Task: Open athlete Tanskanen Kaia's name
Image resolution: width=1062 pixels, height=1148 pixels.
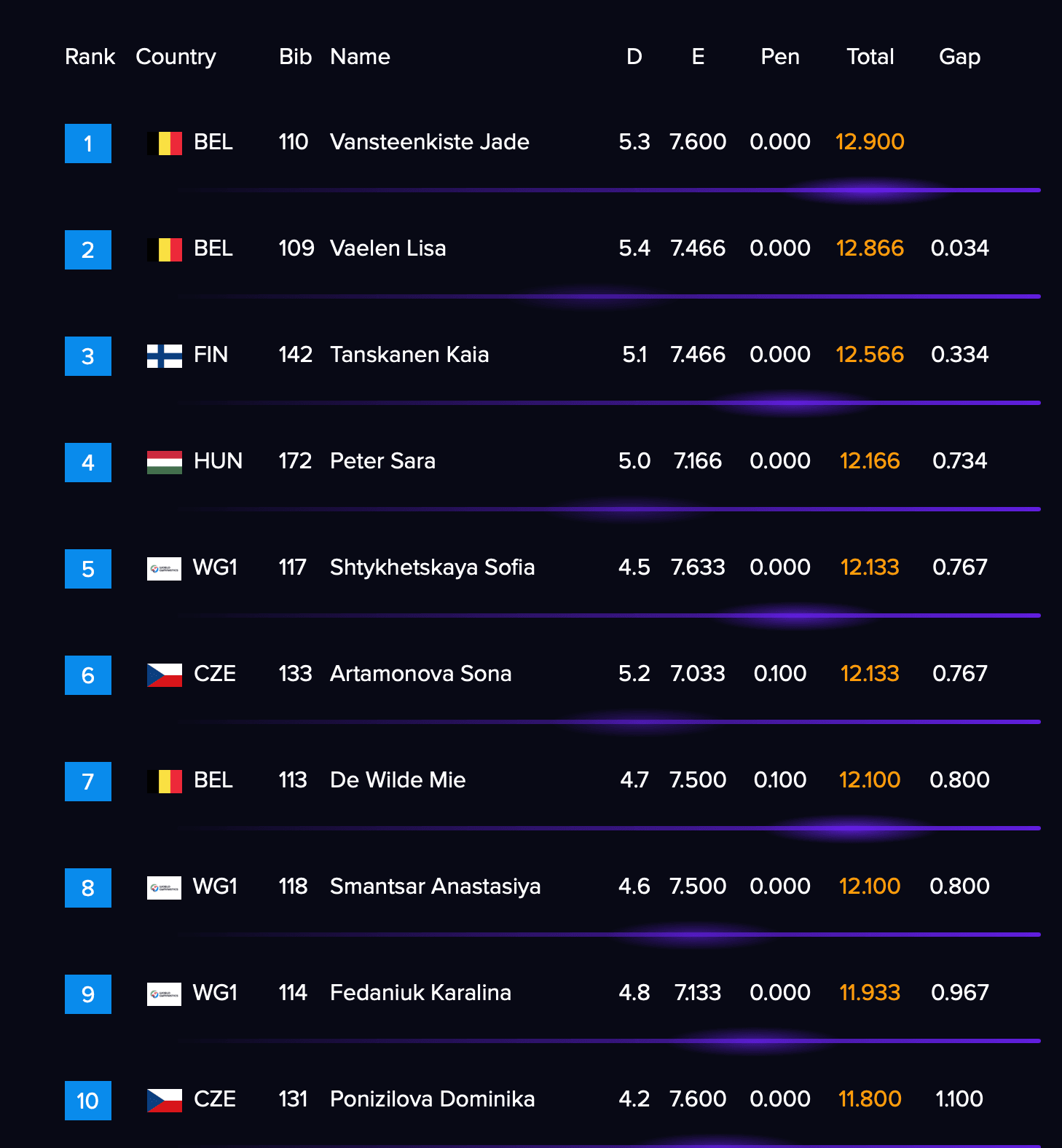Action: (x=409, y=355)
